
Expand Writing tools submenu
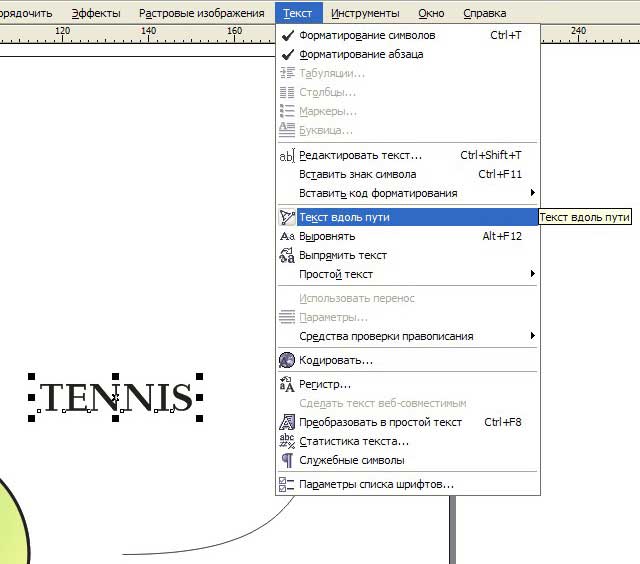(532, 336)
